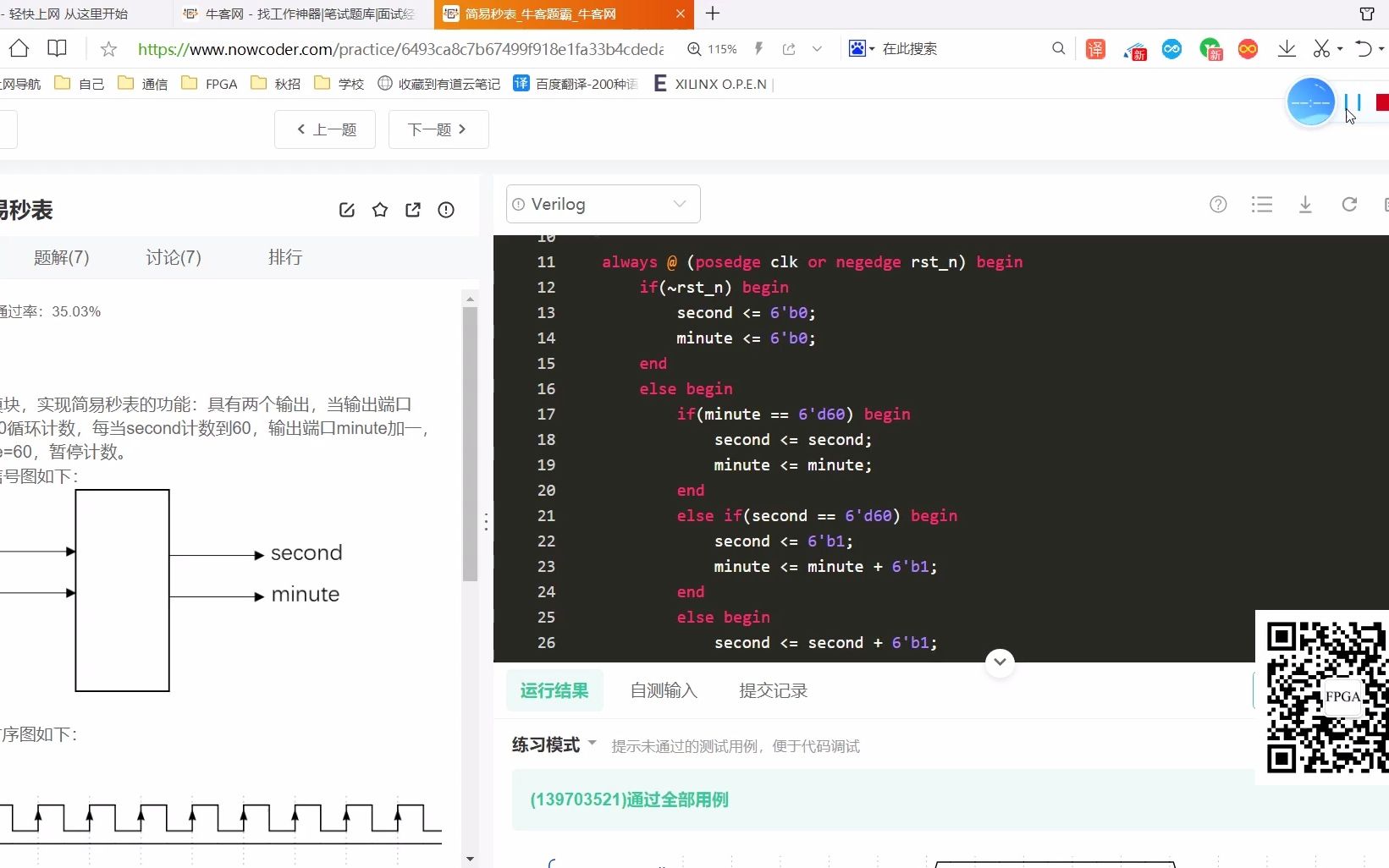Image resolution: width=1389 pixels, height=868 pixels.
Task: Select 运行结果 tab
Action: click(554, 690)
